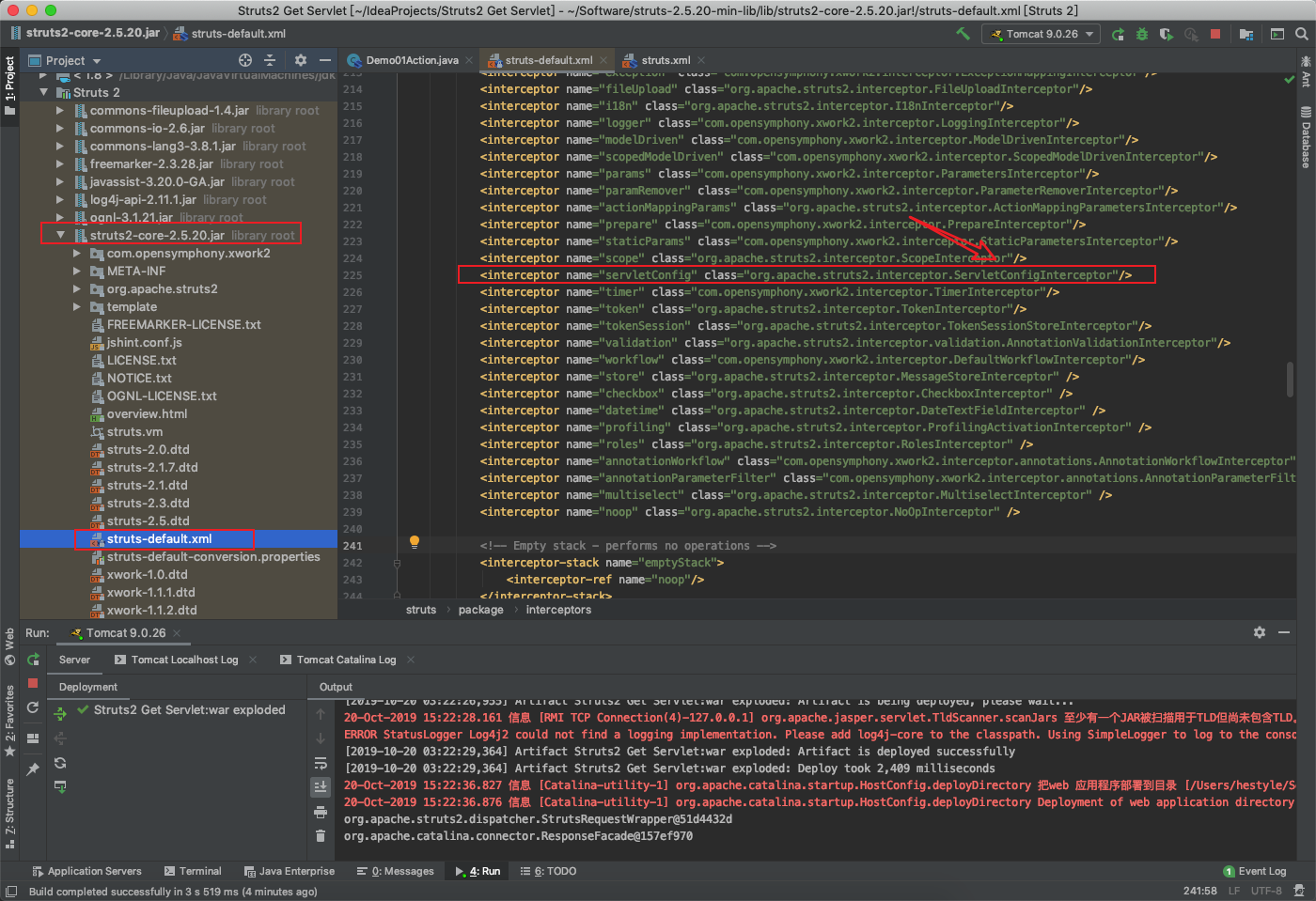Open the Project view dropdown
The height and width of the screenshot is (901, 1316).
[x=65, y=60]
